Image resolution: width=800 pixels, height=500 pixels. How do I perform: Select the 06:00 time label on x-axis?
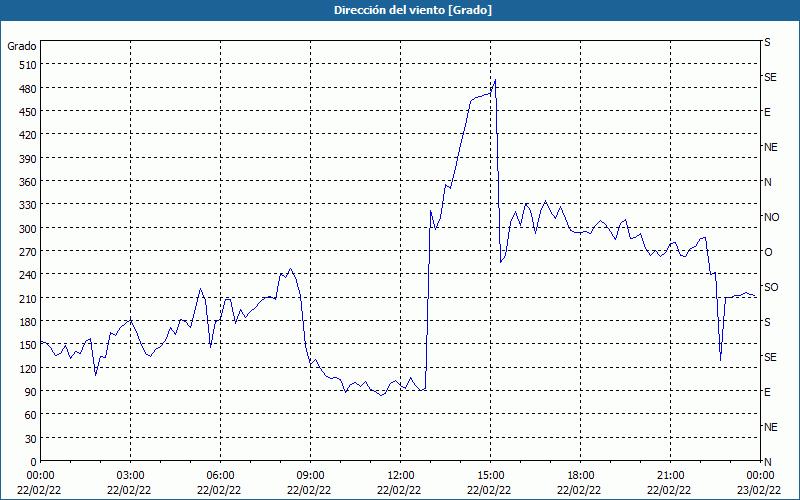point(220,476)
